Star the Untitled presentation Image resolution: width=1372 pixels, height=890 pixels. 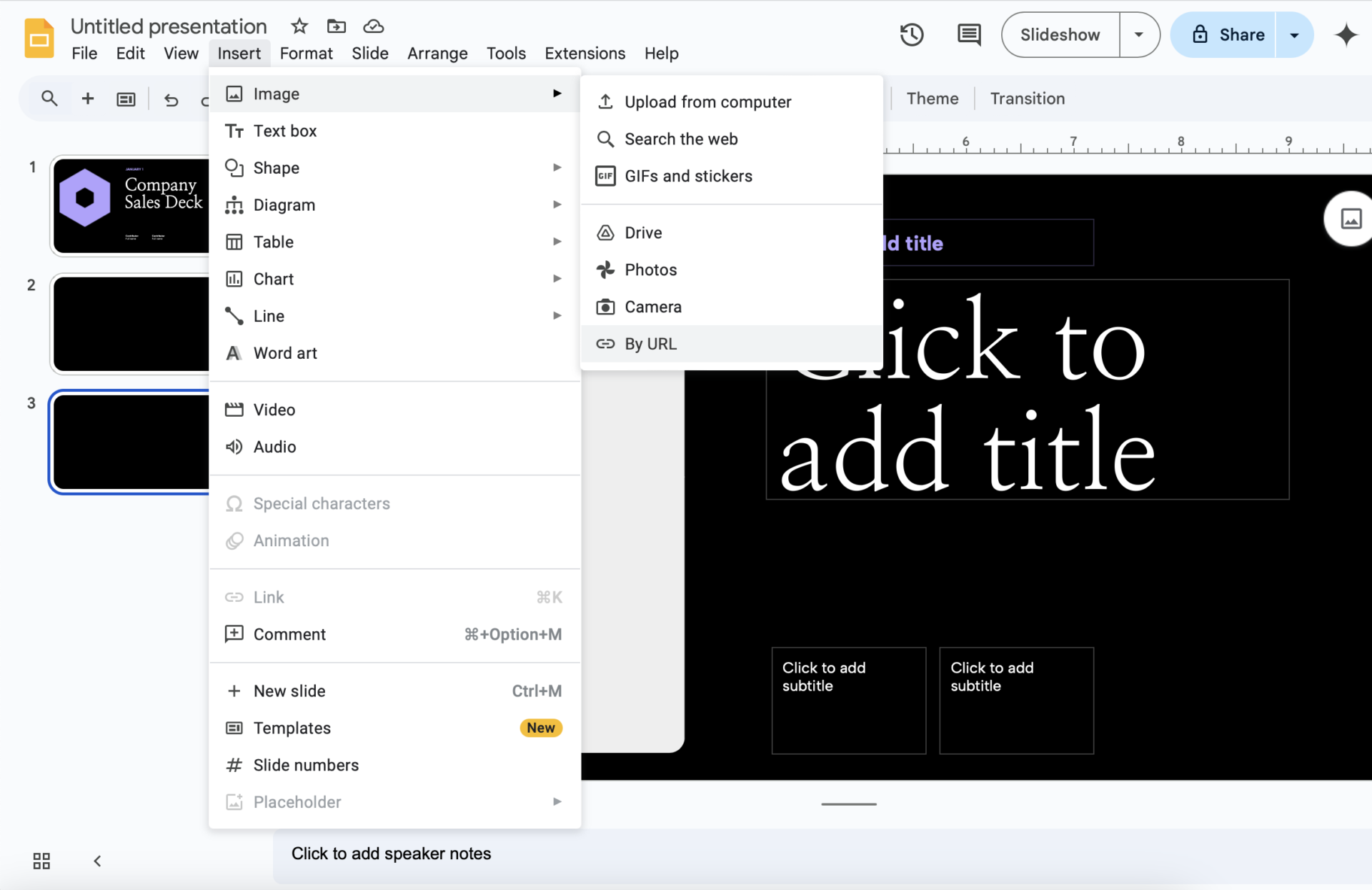(299, 26)
